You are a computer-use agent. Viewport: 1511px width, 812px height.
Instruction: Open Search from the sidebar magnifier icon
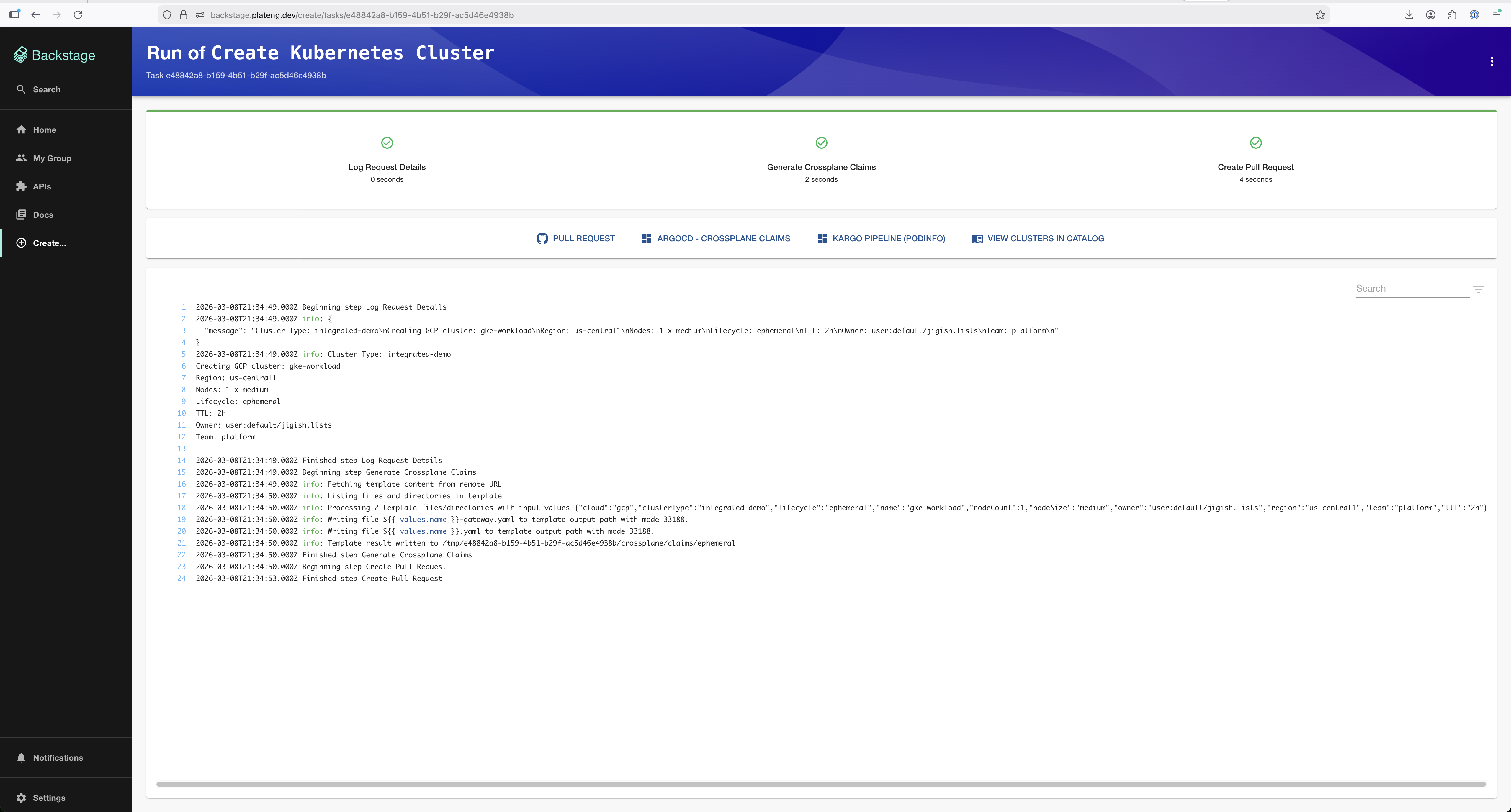click(x=21, y=89)
